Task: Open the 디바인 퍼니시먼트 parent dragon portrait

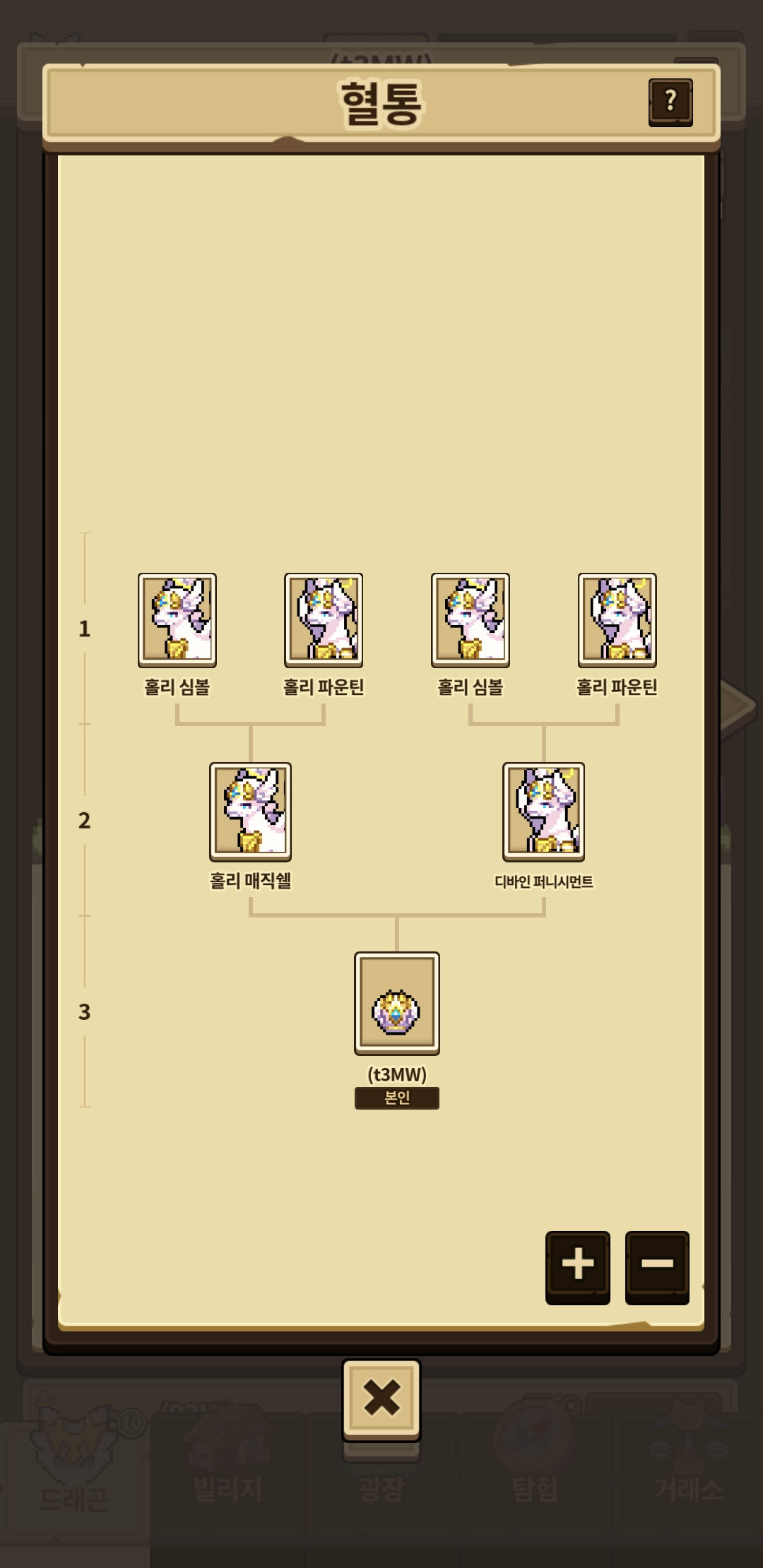Action: click(x=543, y=812)
